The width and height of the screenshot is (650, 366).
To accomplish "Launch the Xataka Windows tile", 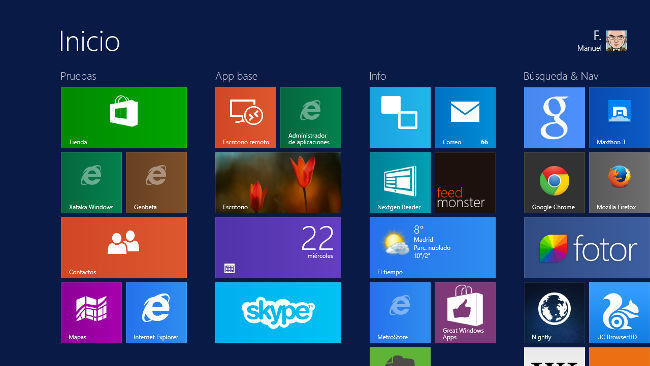I will (x=91, y=182).
